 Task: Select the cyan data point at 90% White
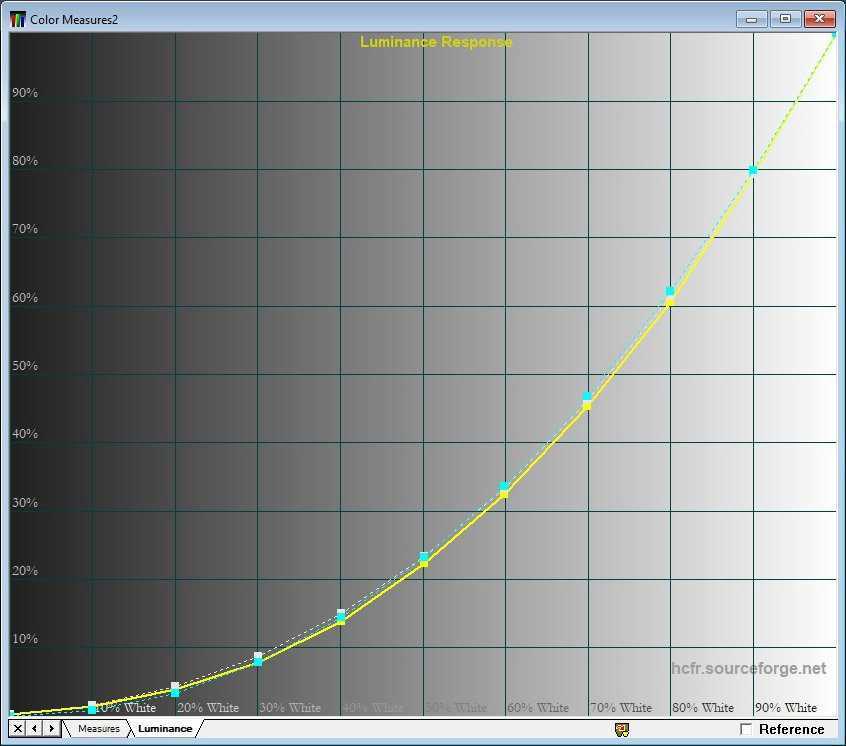(x=753, y=170)
